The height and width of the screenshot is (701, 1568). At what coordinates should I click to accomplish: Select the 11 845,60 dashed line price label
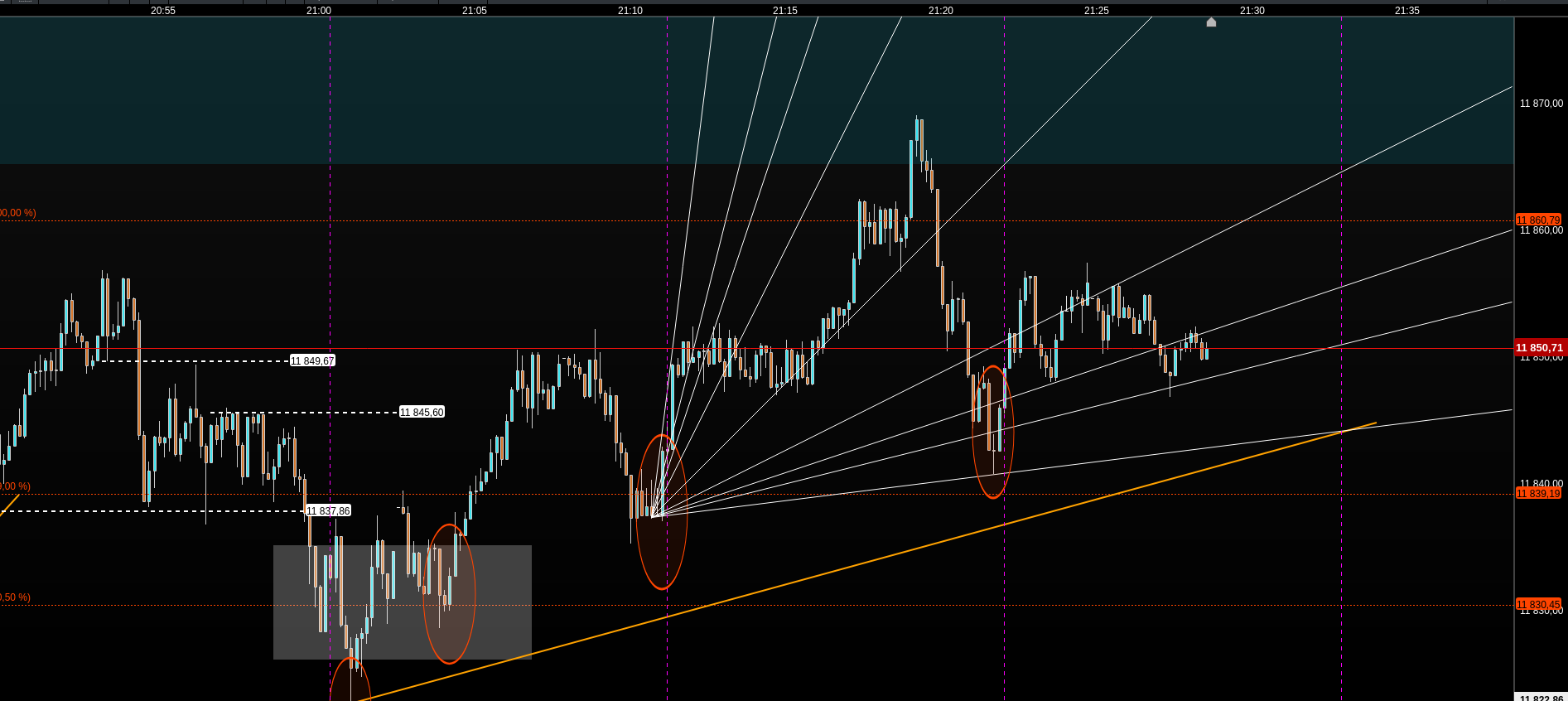tap(422, 412)
